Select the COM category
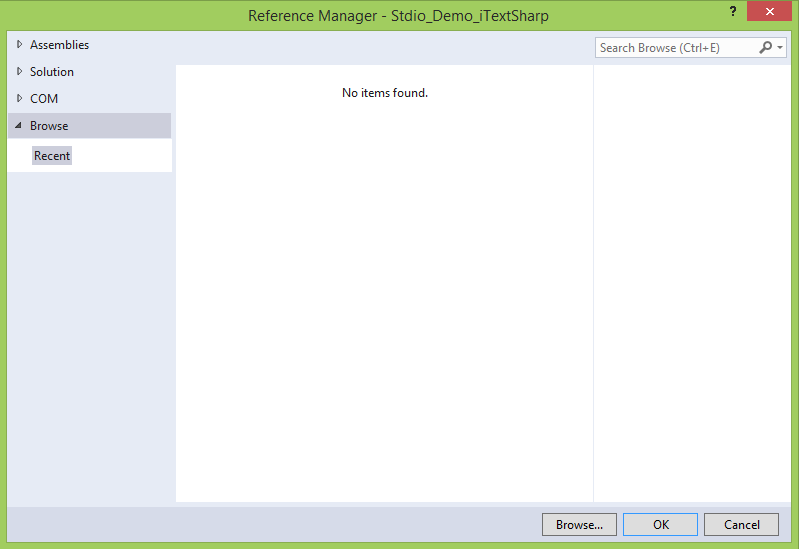 (x=44, y=99)
